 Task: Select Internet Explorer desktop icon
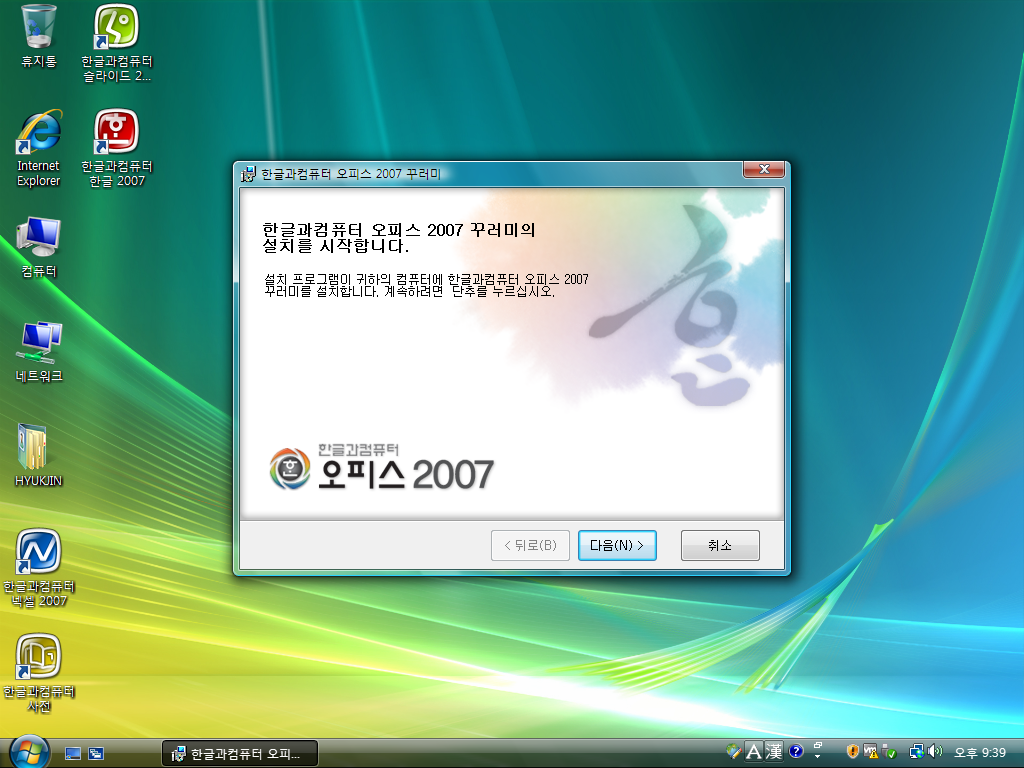point(39,149)
